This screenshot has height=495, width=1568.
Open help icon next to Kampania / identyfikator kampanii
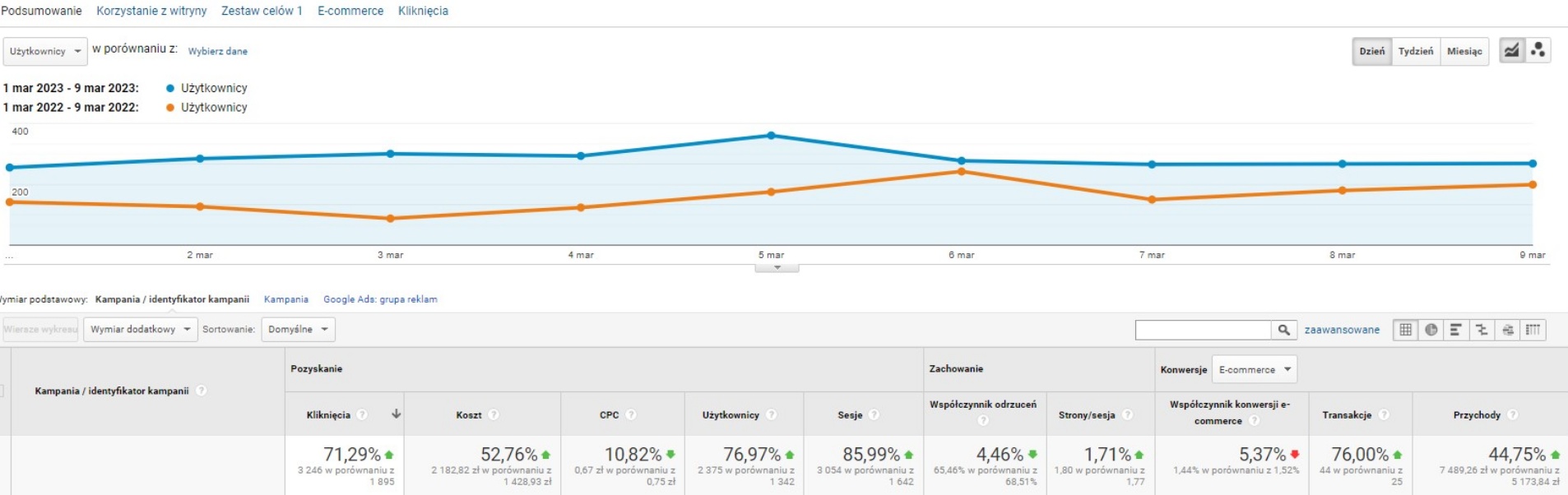point(202,391)
